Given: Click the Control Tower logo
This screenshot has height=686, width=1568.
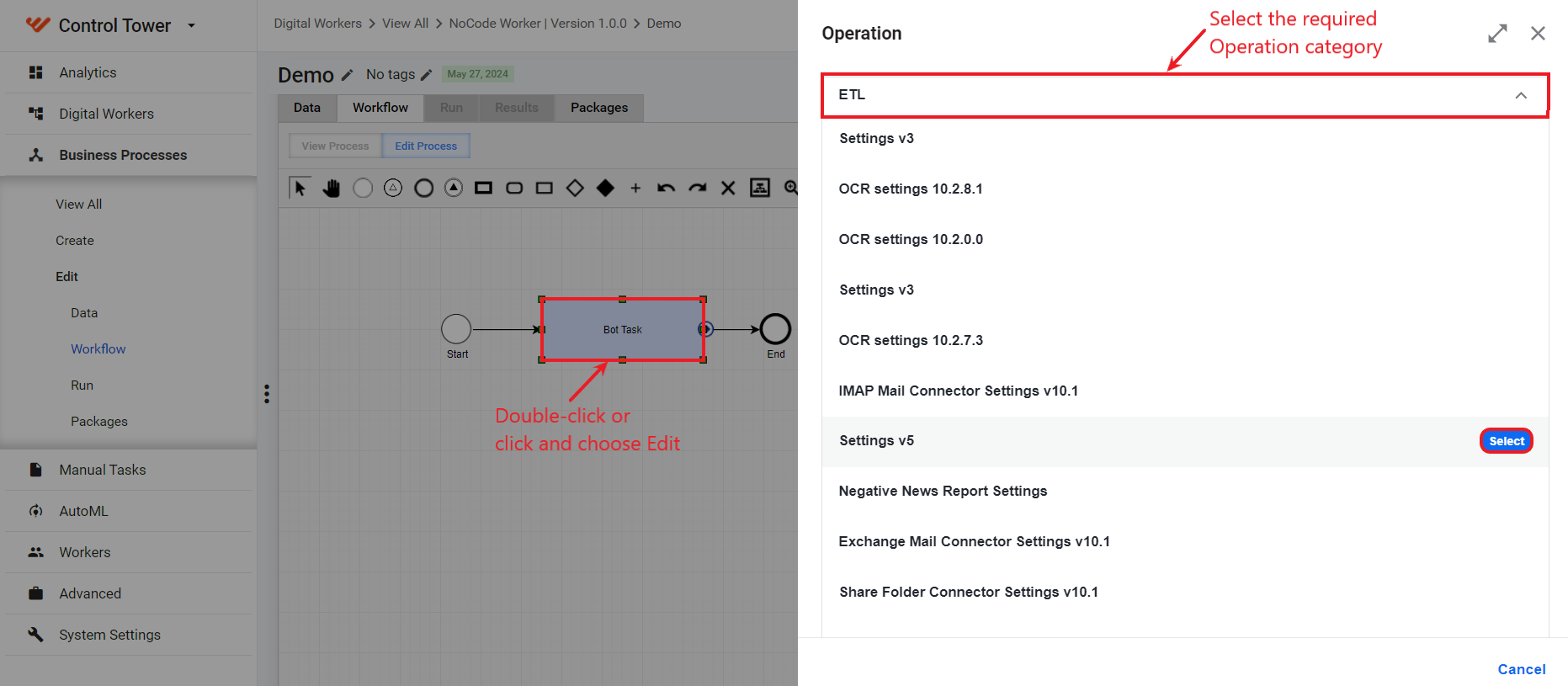Looking at the screenshot, I should click(38, 25).
